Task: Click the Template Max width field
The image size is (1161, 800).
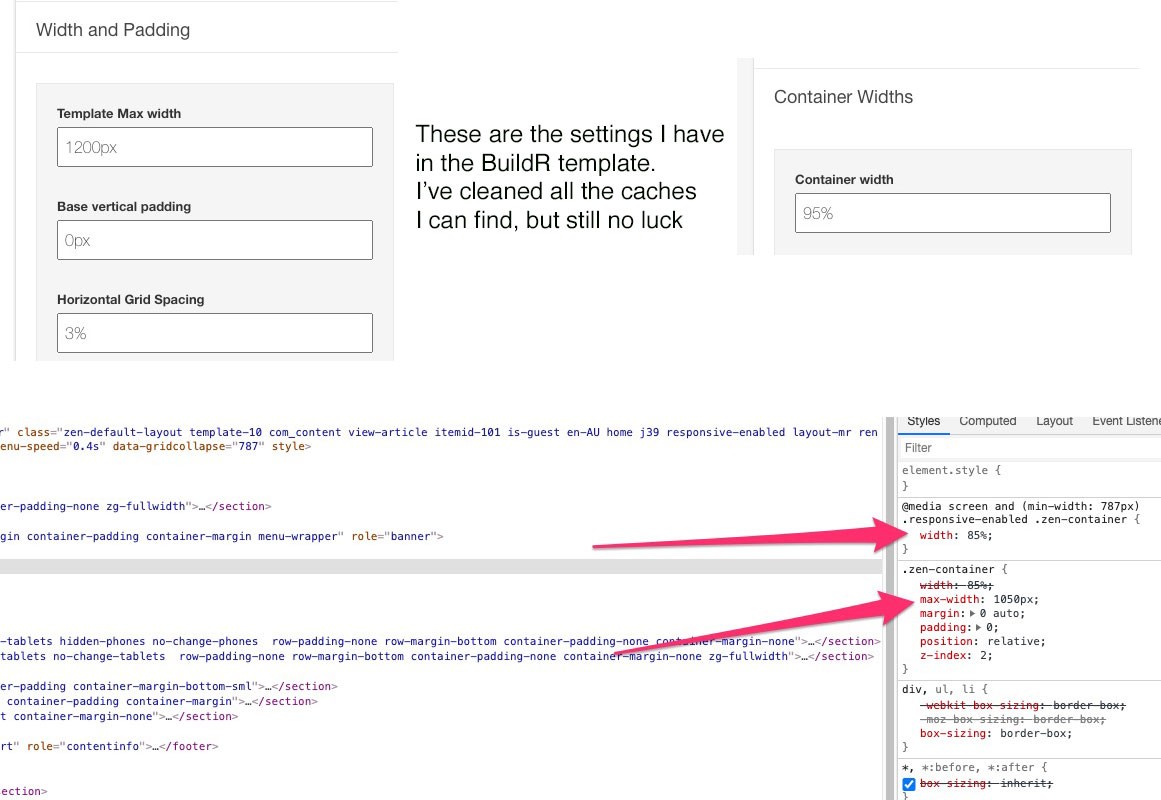Action: click(215, 147)
